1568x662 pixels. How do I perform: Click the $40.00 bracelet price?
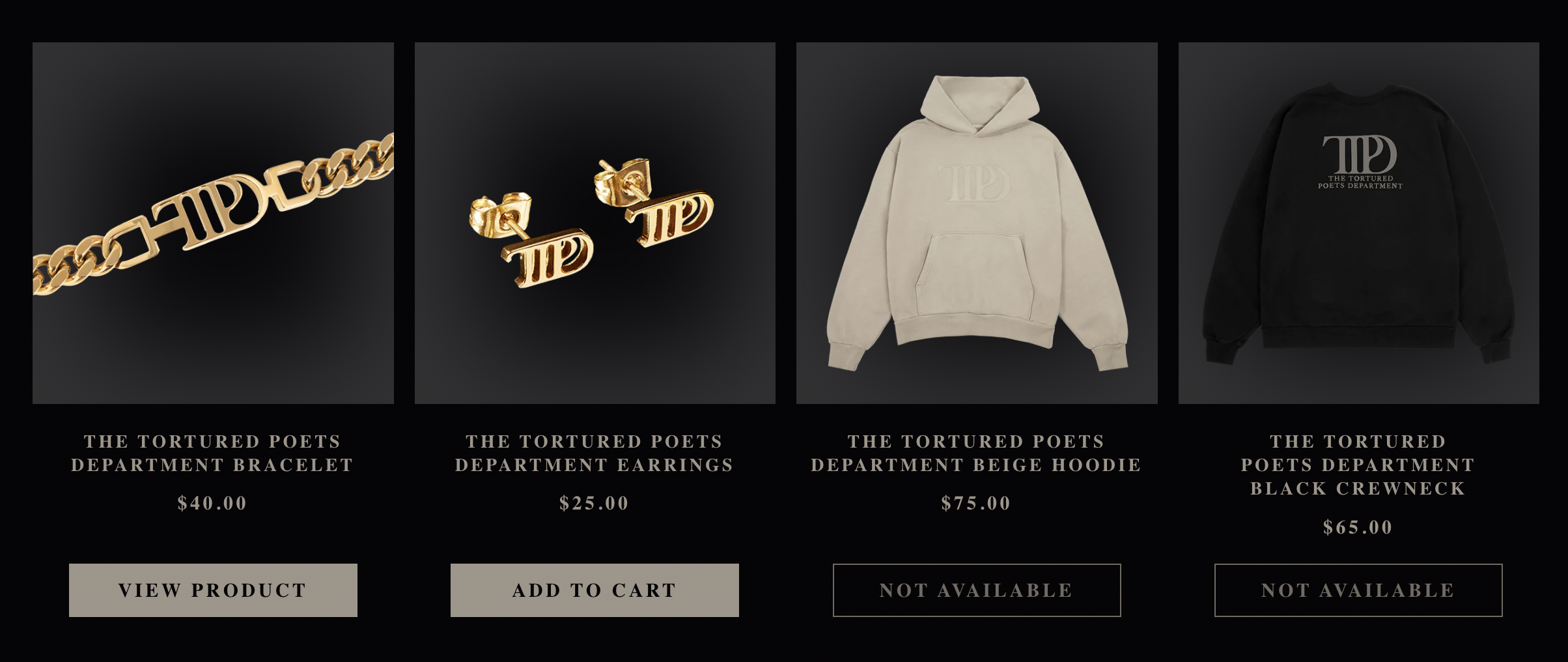coord(213,503)
